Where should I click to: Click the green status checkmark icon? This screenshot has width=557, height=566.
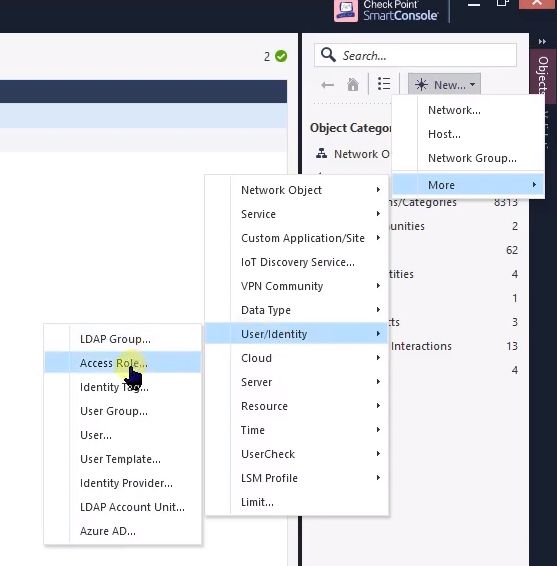(281, 56)
